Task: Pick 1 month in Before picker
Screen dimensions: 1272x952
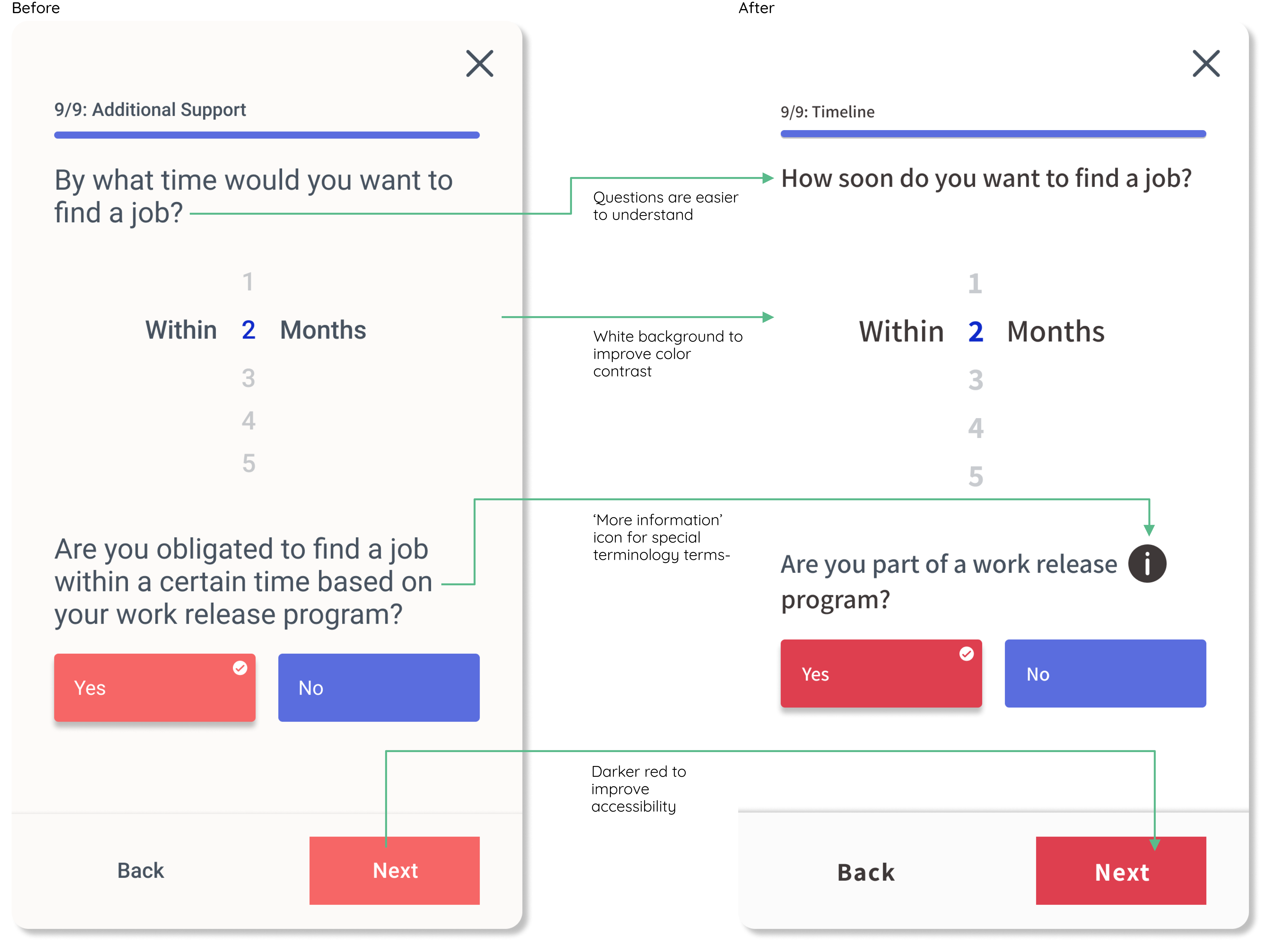Action: (x=248, y=282)
